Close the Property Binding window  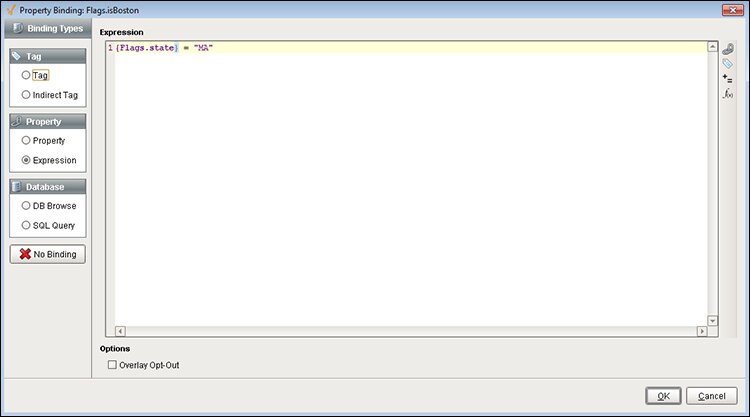(x=732, y=10)
